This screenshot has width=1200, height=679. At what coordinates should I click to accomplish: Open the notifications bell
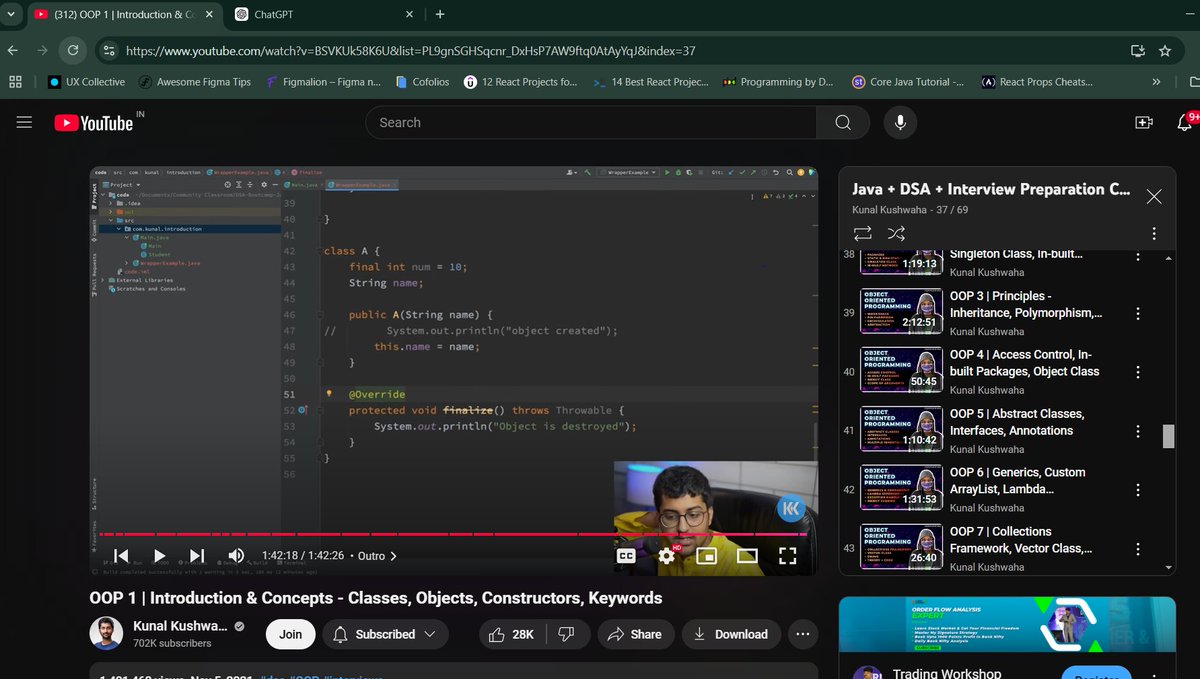tap(1184, 122)
